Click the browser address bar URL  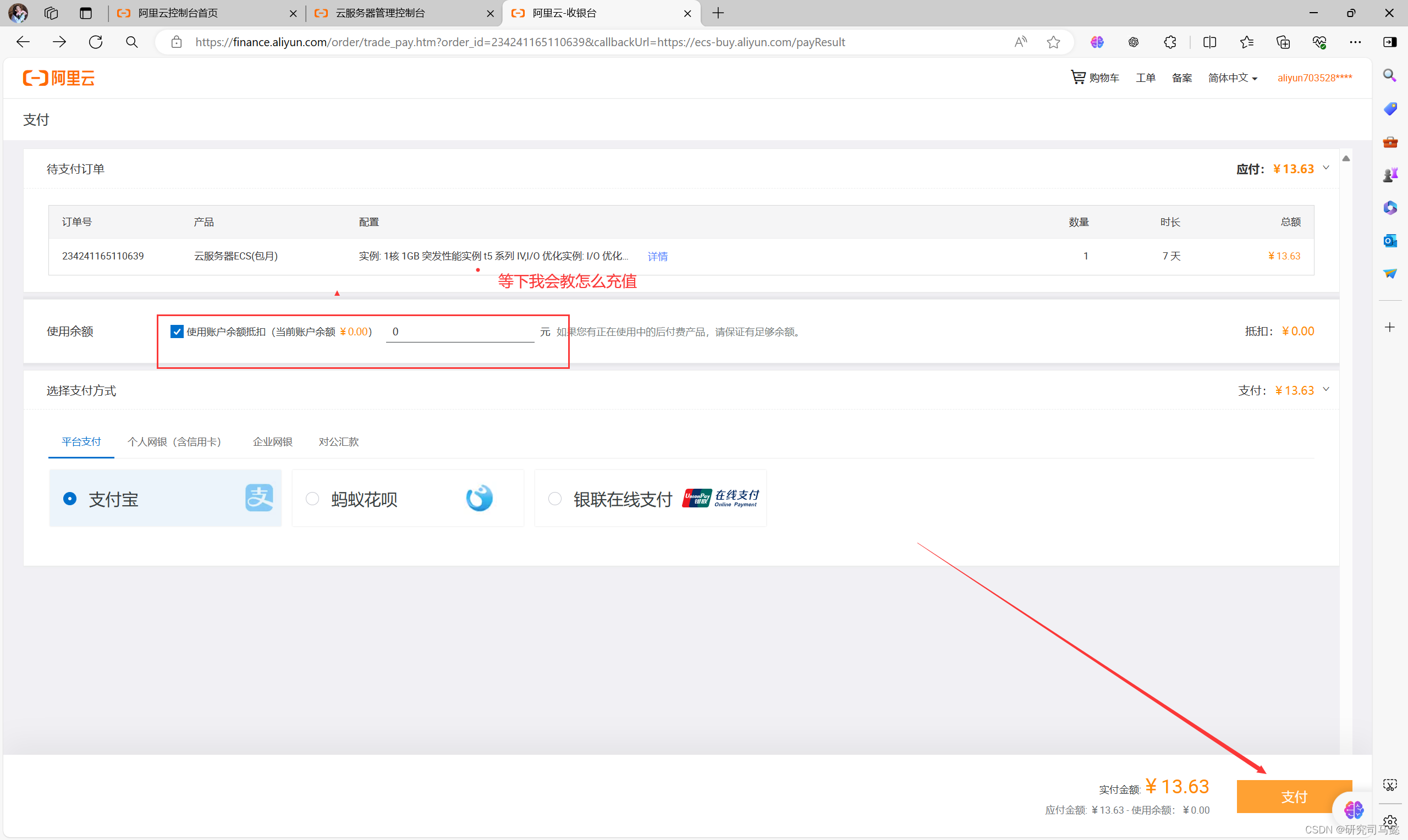coord(520,42)
